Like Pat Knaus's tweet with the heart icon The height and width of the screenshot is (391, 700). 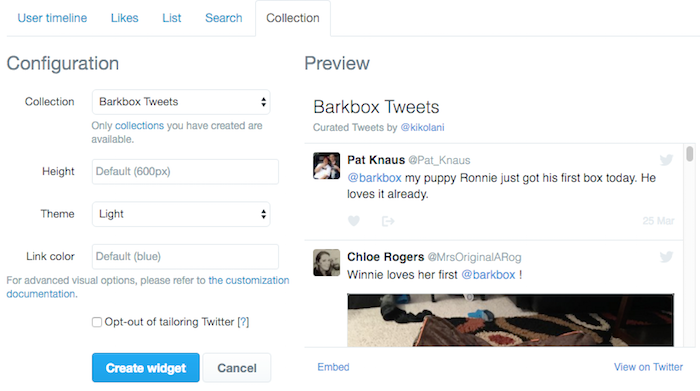pos(354,221)
